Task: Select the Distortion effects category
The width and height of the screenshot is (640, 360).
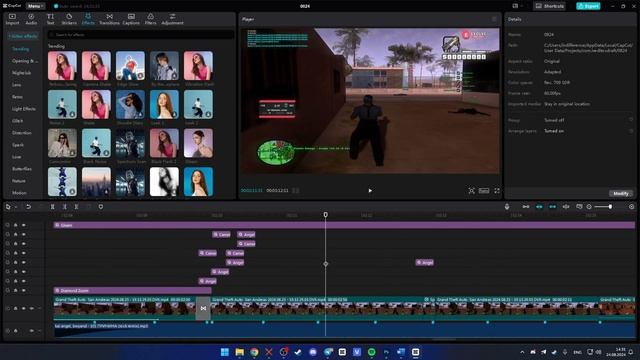Action: point(22,133)
